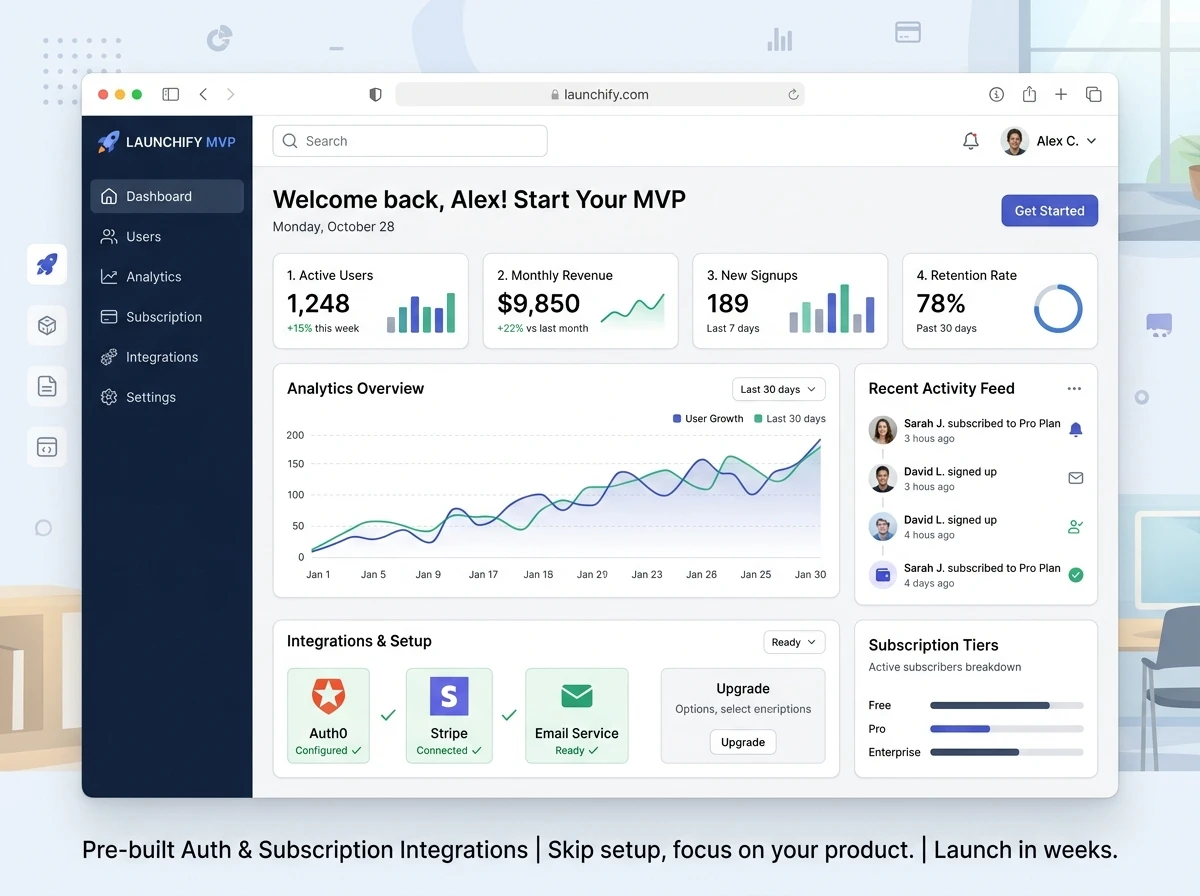Click the launchify.com address bar
The image size is (1200, 896).
click(600, 94)
